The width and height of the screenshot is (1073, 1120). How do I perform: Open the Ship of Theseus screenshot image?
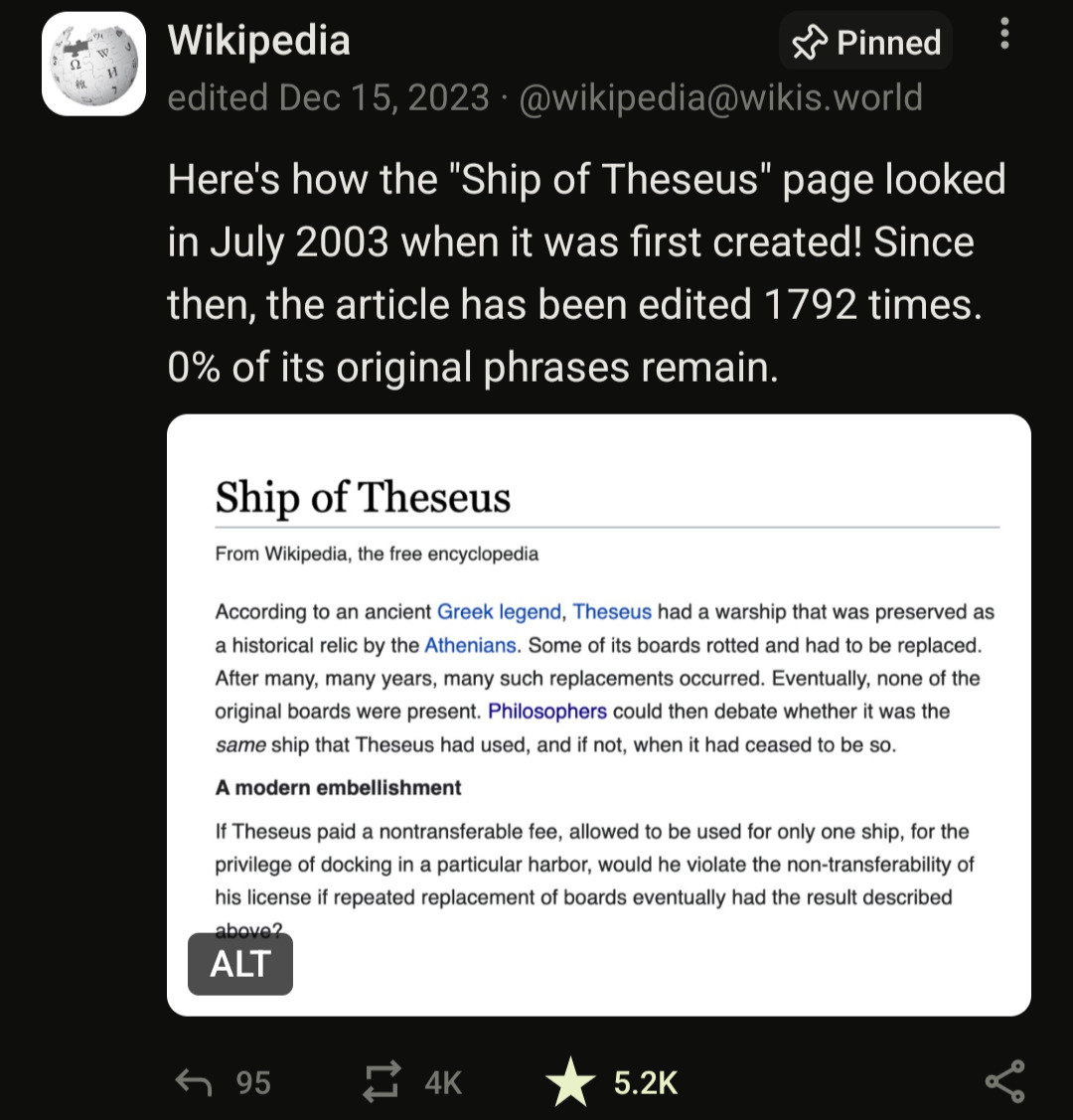coord(598,715)
